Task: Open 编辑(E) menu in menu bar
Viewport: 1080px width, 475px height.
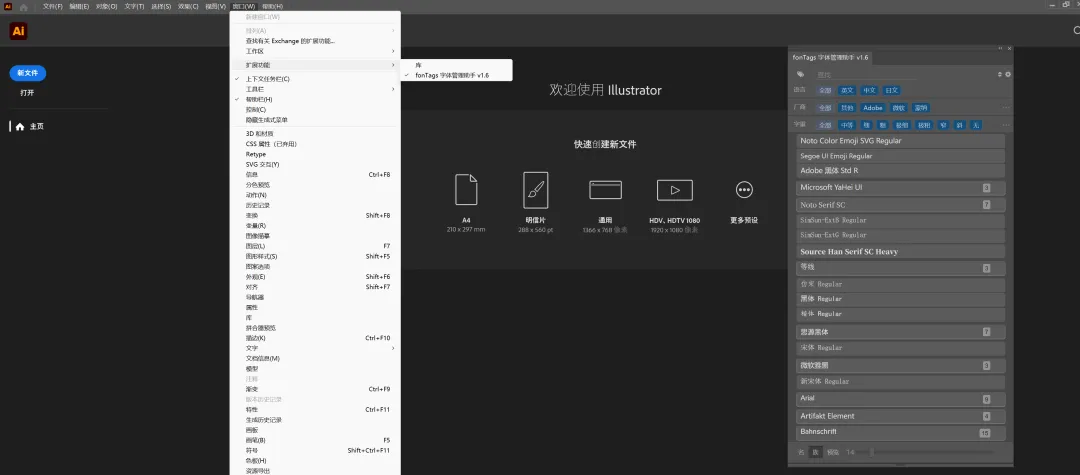Action: 79,6
